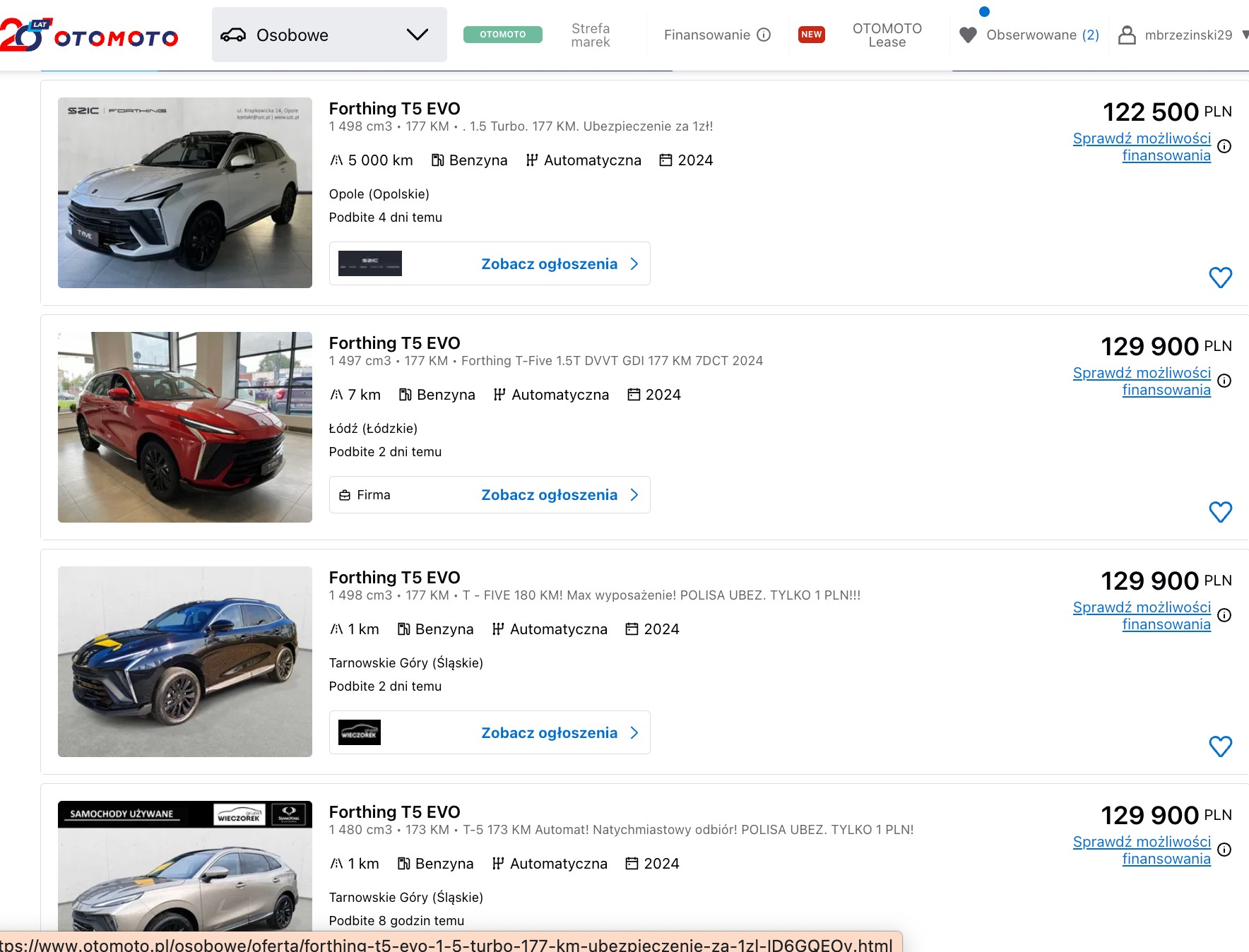Click the Wieczorek dealer logo in third listing
The width and height of the screenshot is (1249, 952).
(360, 732)
